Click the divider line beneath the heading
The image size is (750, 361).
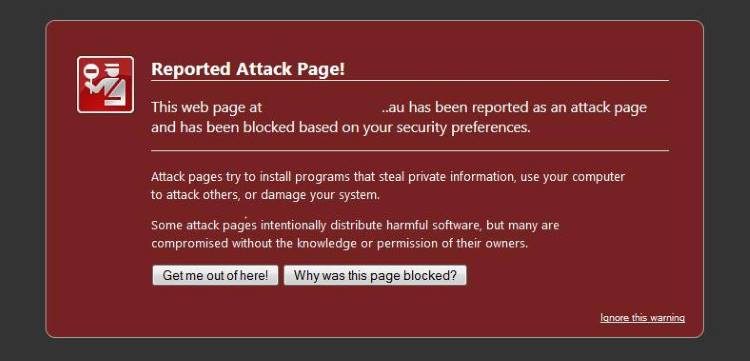[x=410, y=81]
